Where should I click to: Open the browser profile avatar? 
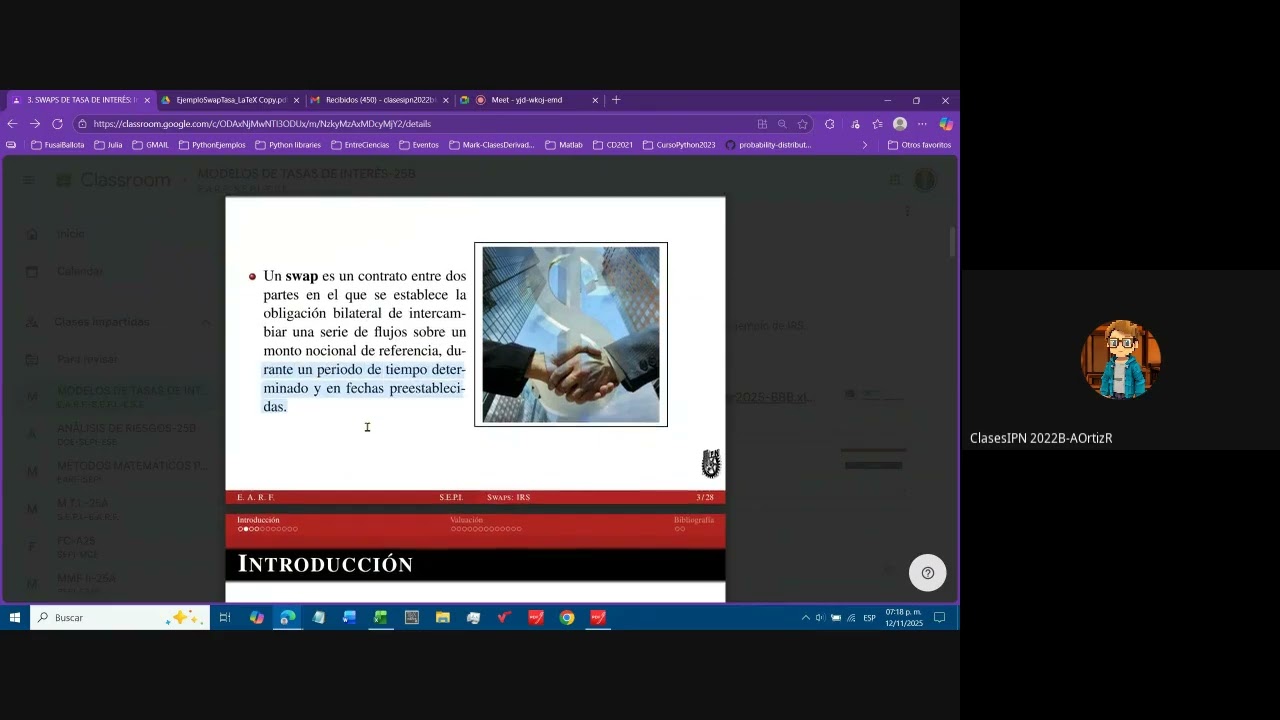pos(900,124)
